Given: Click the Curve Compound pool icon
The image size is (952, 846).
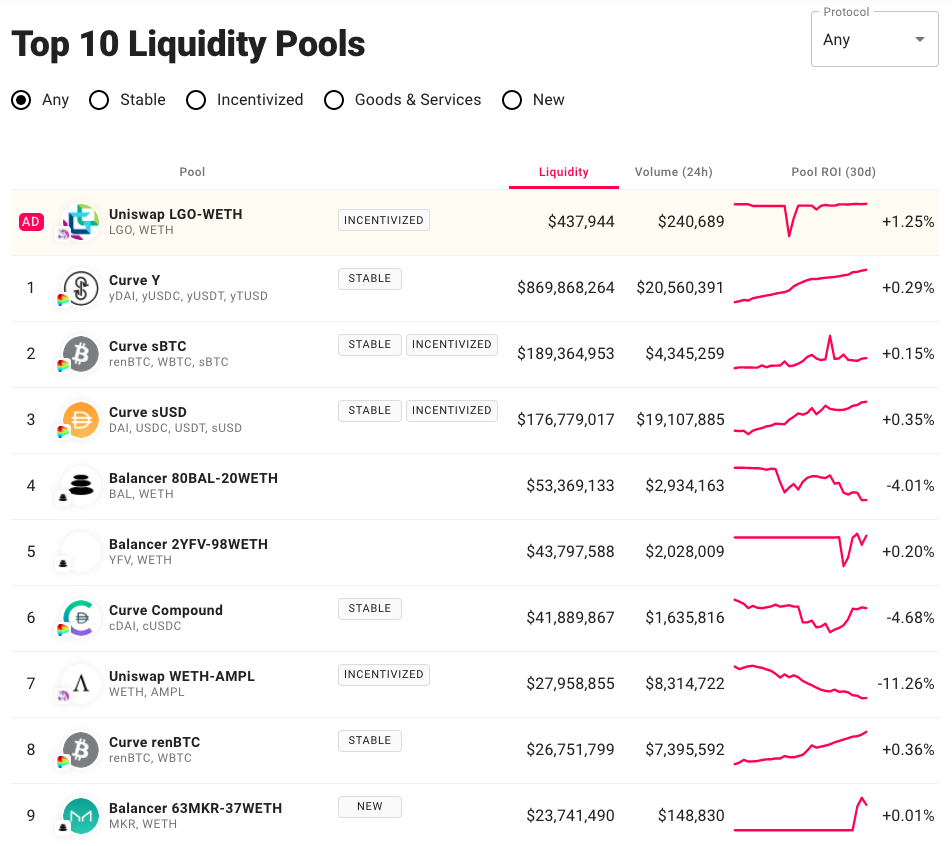Looking at the screenshot, I should [x=81, y=618].
